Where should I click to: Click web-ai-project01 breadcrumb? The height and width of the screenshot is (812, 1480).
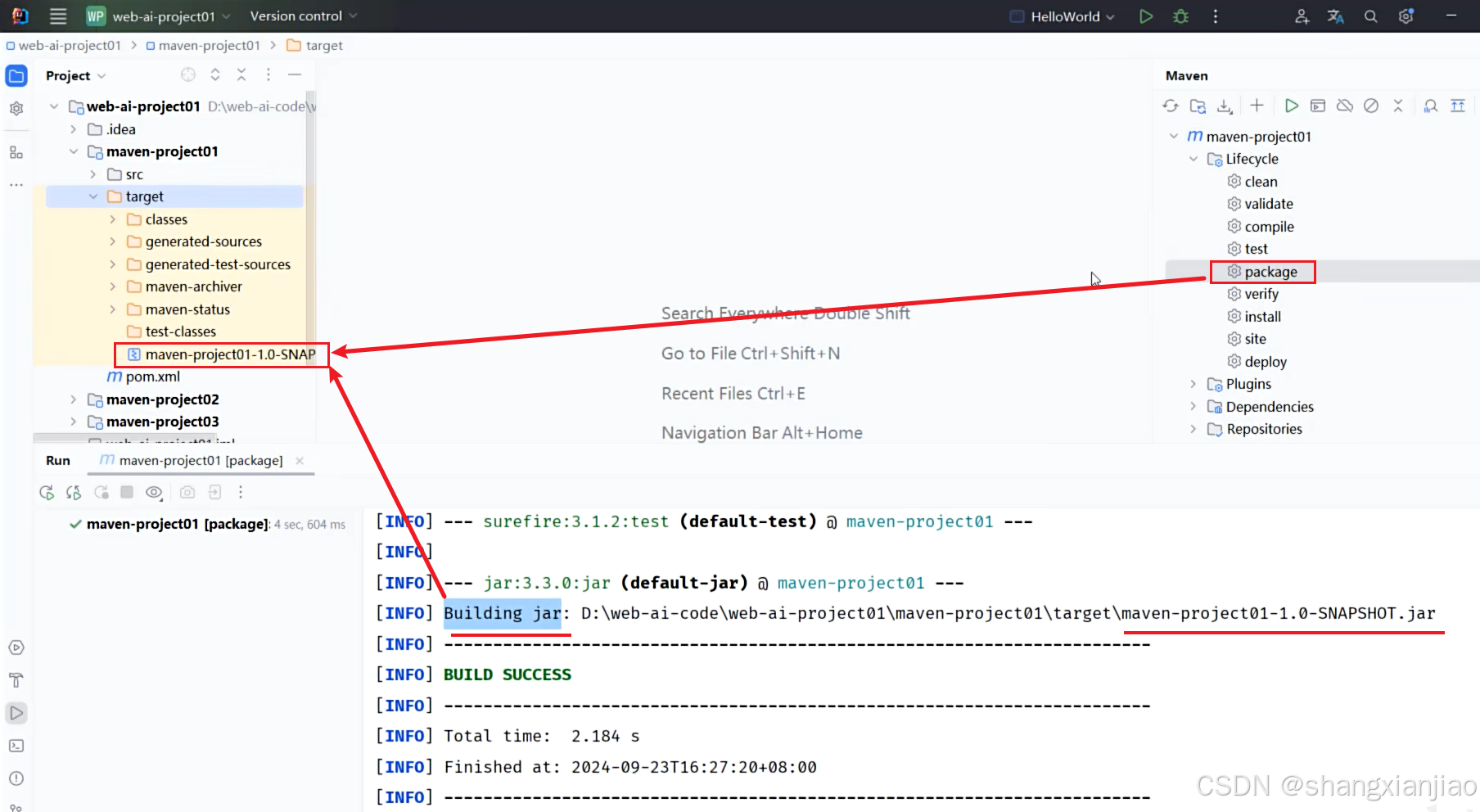(x=63, y=46)
